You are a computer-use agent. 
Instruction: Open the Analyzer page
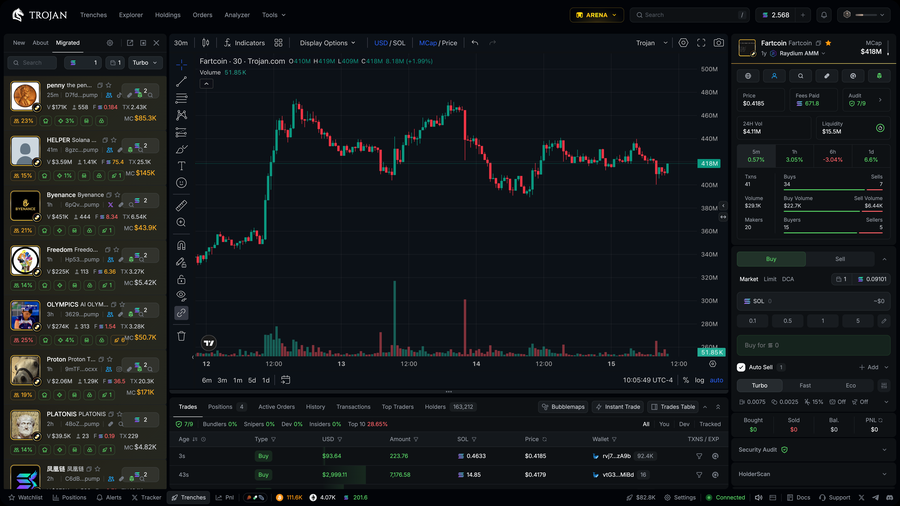(237, 15)
